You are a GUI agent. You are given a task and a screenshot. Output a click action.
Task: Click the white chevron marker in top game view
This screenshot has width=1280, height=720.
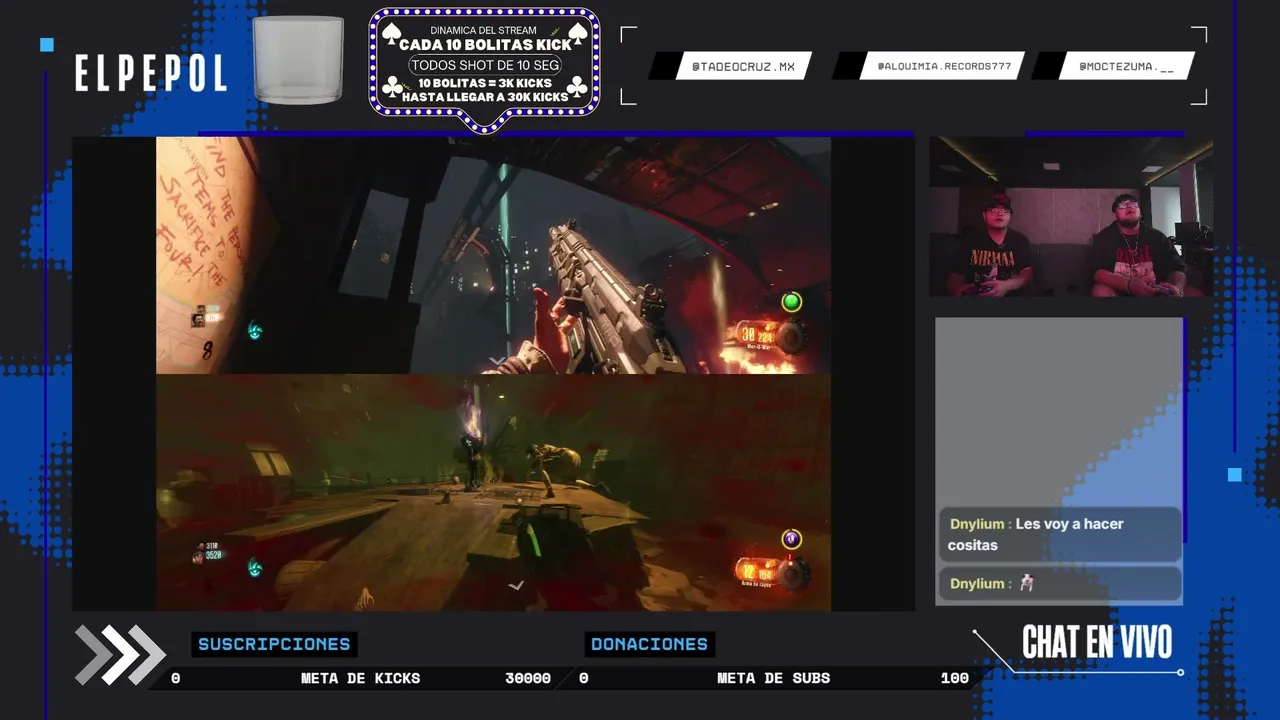[497, 360]
